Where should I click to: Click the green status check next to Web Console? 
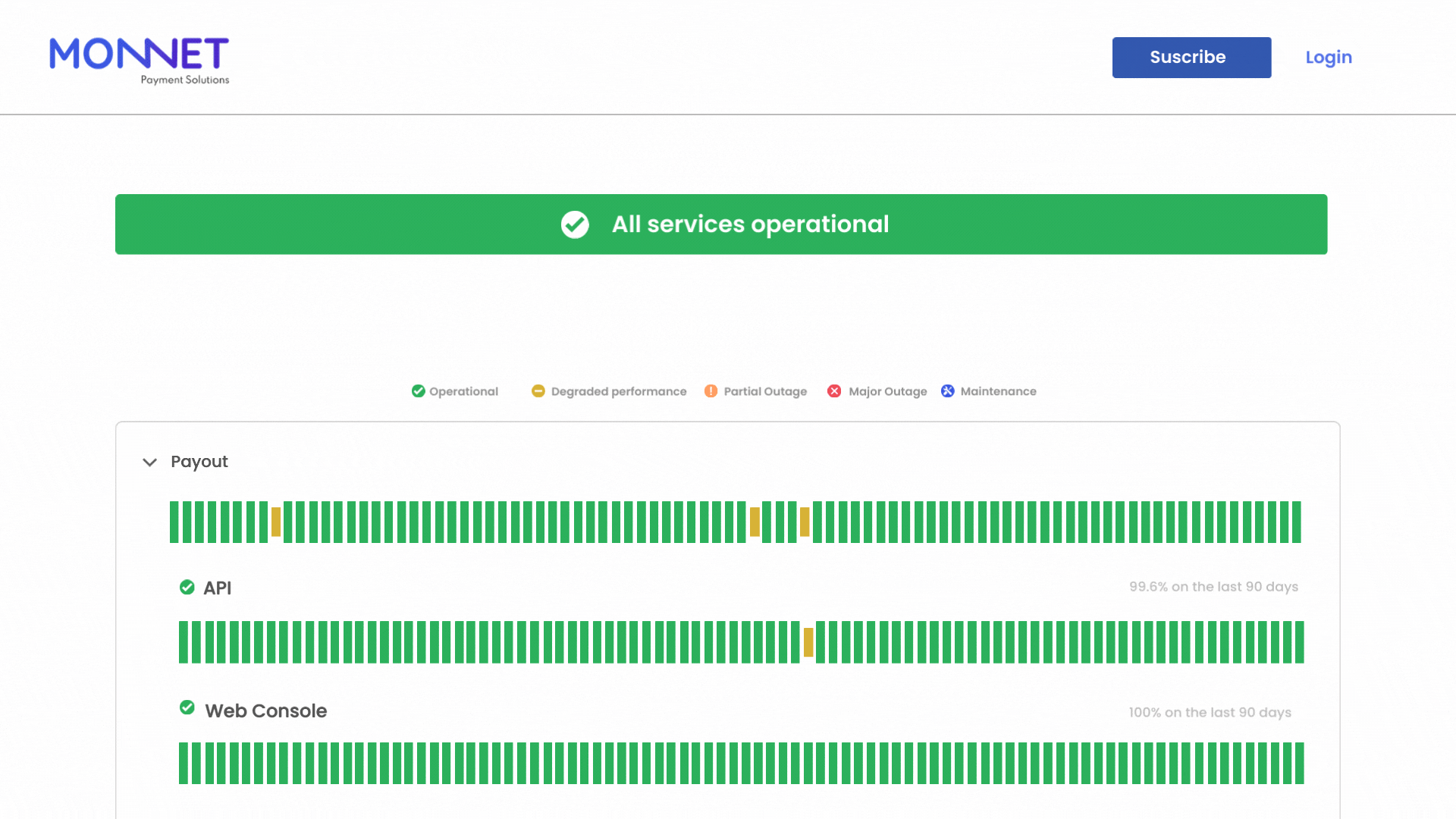point(187,708)
